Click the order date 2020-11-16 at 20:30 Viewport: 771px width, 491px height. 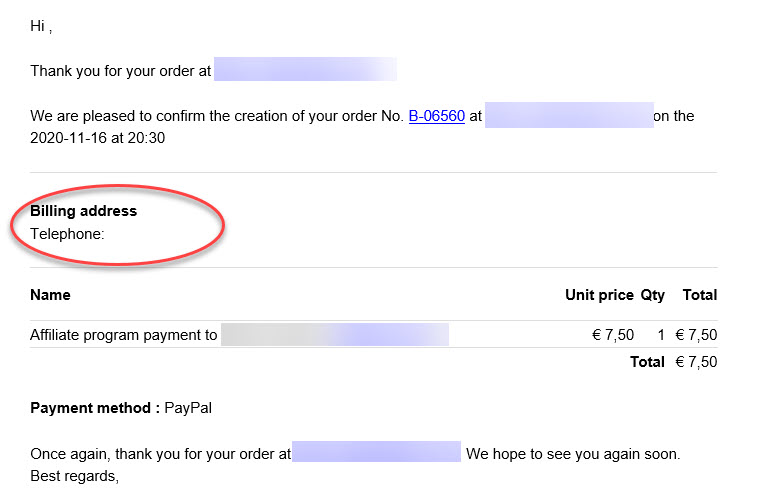tap(97, 138)
